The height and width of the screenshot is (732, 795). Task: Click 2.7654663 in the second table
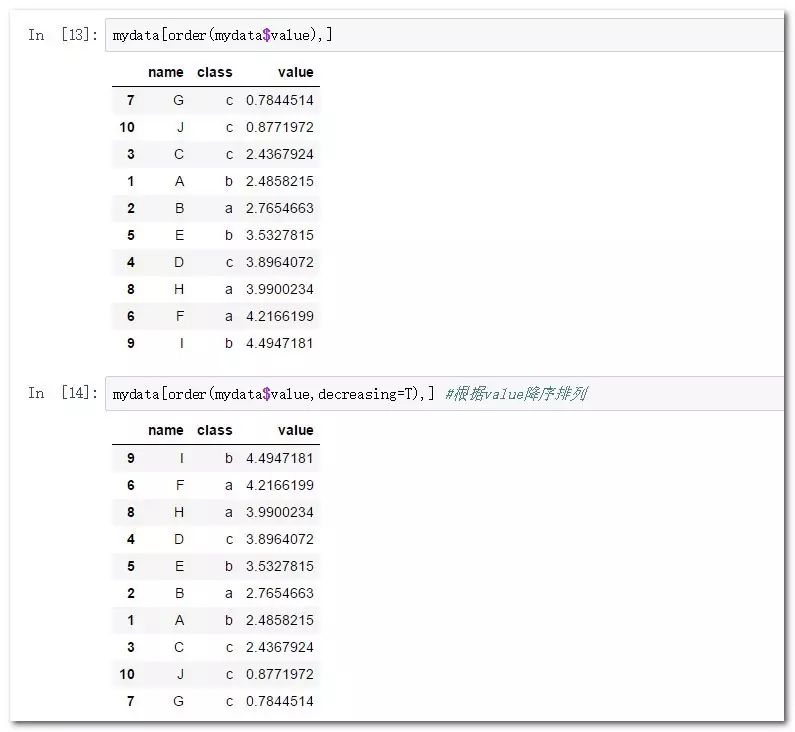(x=280, y=593)
